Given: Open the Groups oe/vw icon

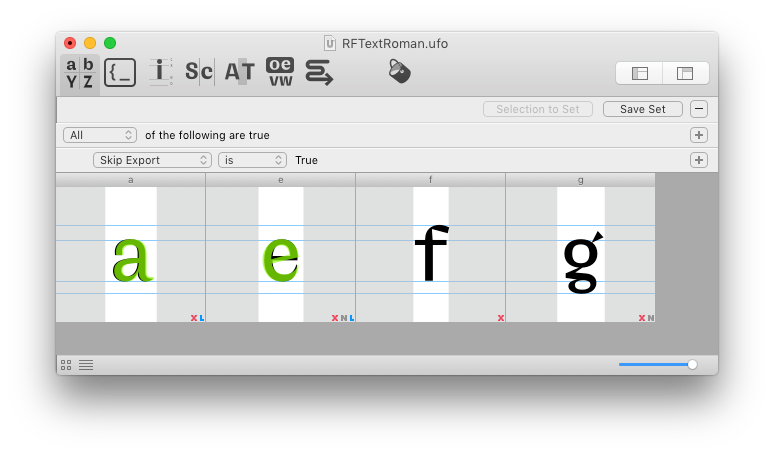Looking at the screenshot, I should coord(280,72).
